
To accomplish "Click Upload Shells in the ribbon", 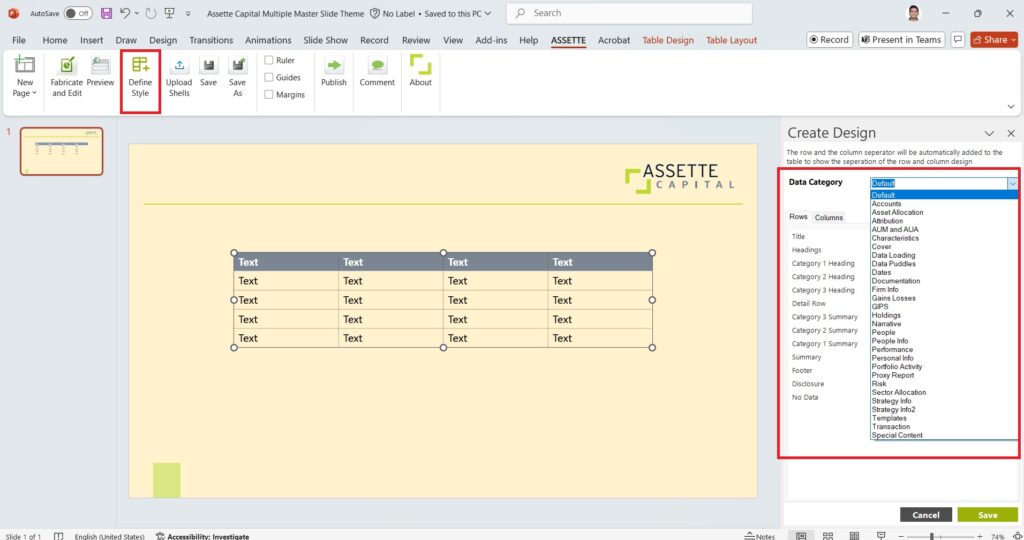I will click(179, 76).
